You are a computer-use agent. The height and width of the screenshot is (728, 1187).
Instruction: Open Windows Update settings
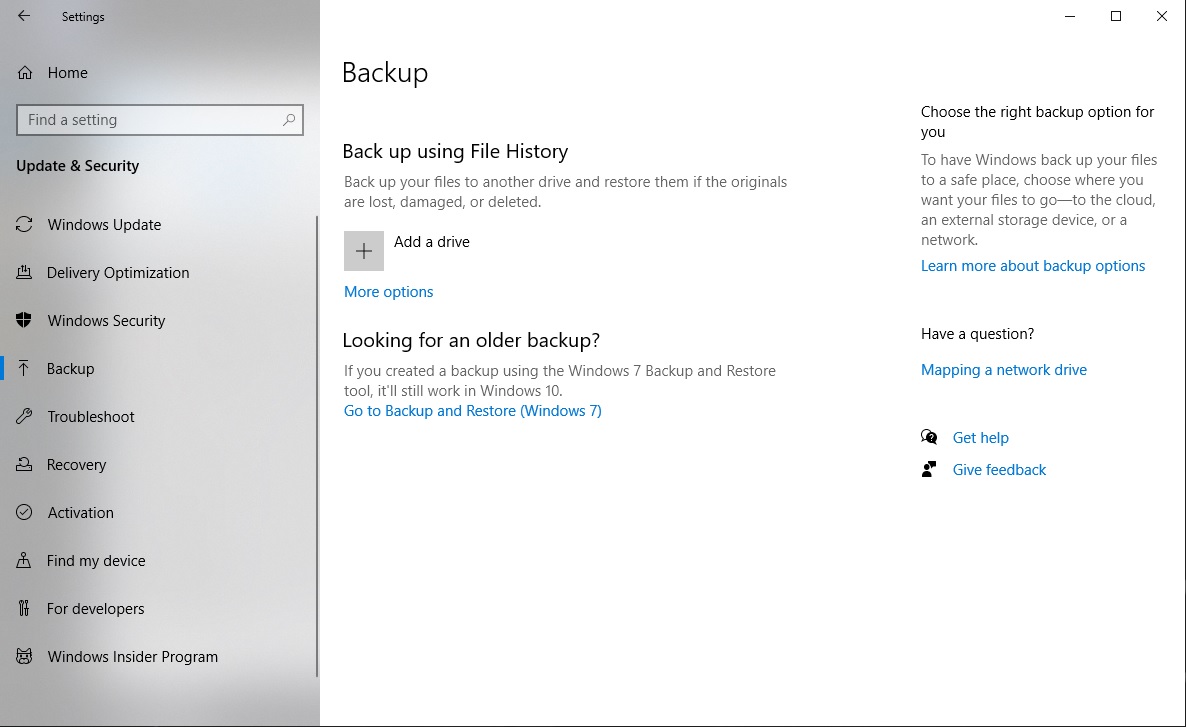pos(104,225)
